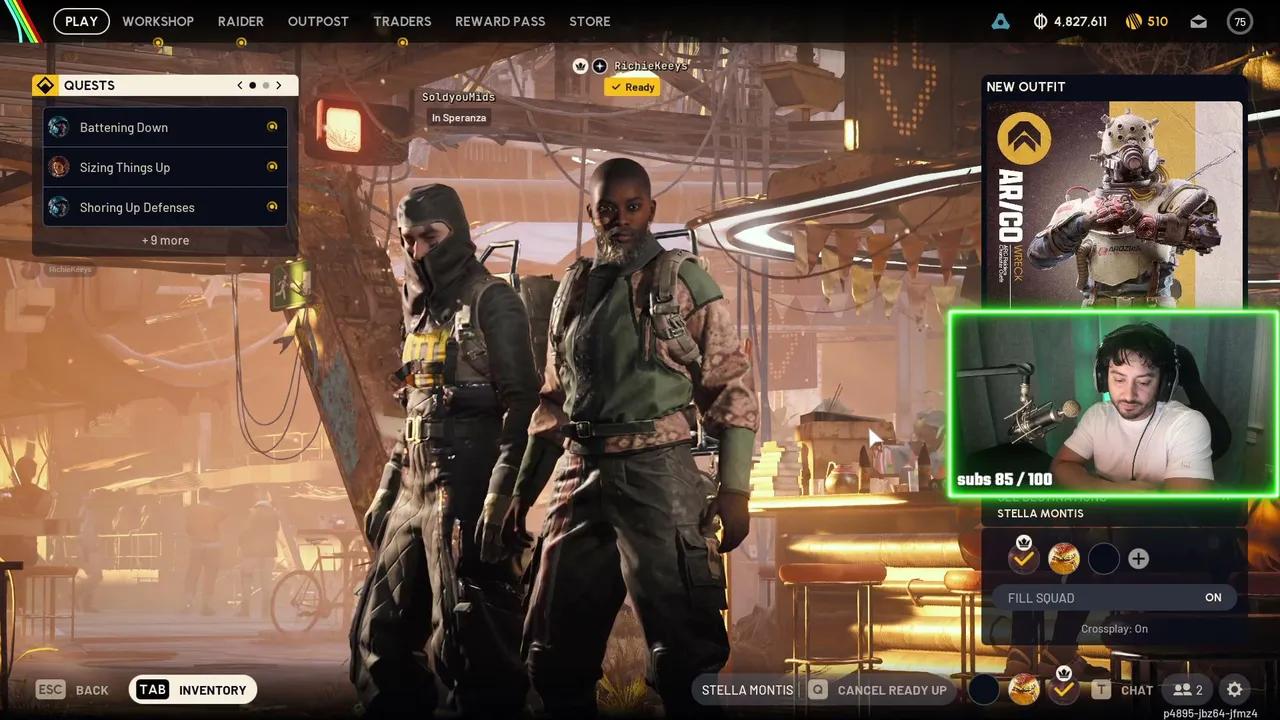Click the "Crossplay: On" text
The width and height of the screenshot is (1280, 720).
coord(1114,629)
